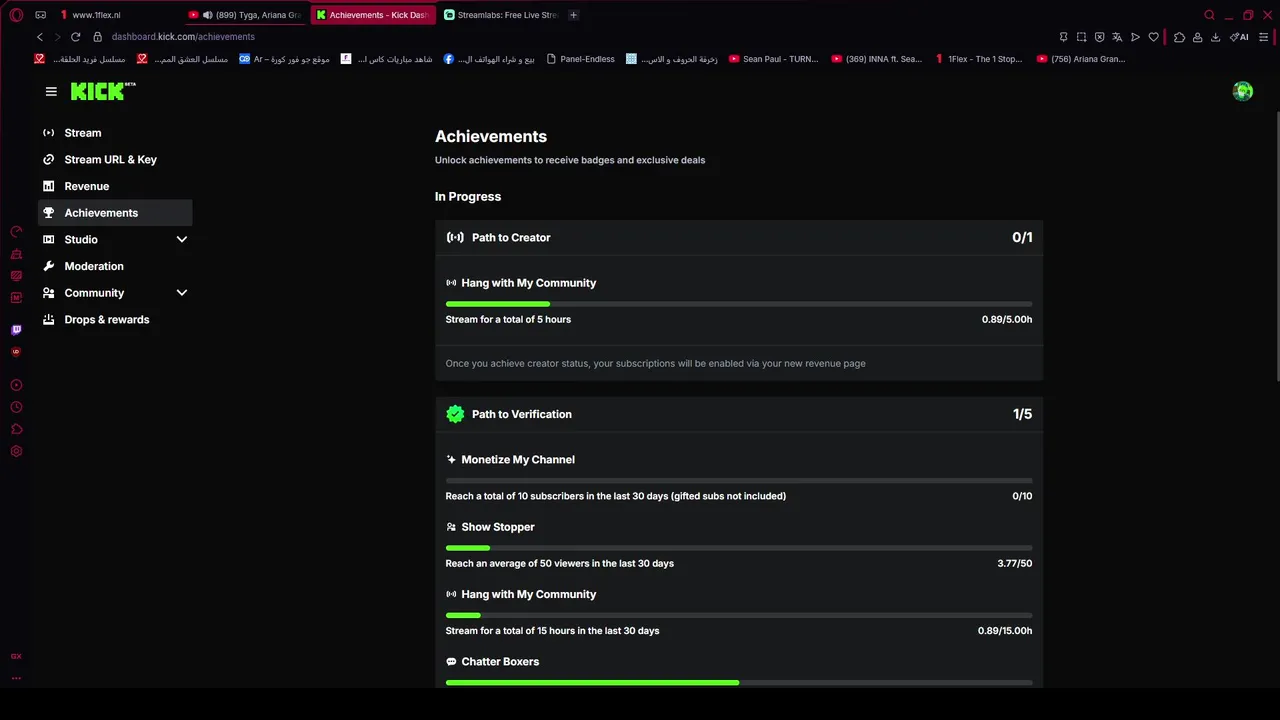Go to Stream URL & Key page
The image size is (1280, 720).
[x=110, y=160]
